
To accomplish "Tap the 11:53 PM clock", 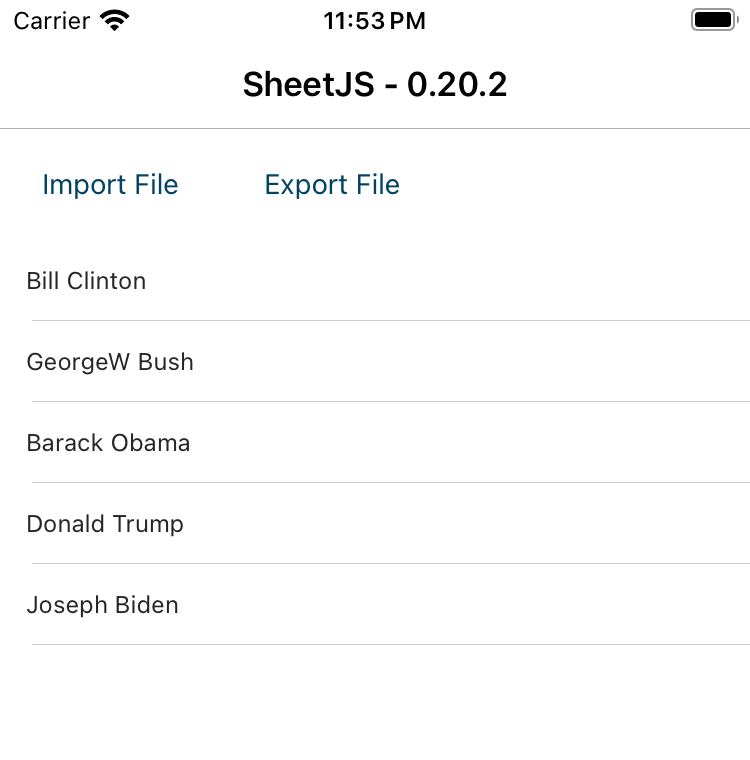I will pyautogui.click(x=375, y=21).
